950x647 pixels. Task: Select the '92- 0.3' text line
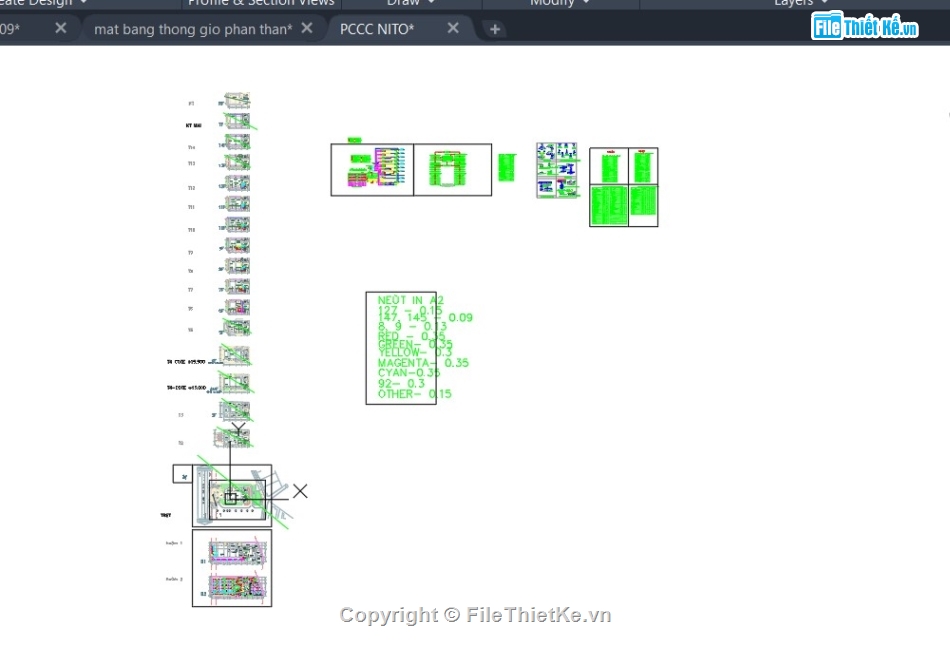[x=401, y=383]
